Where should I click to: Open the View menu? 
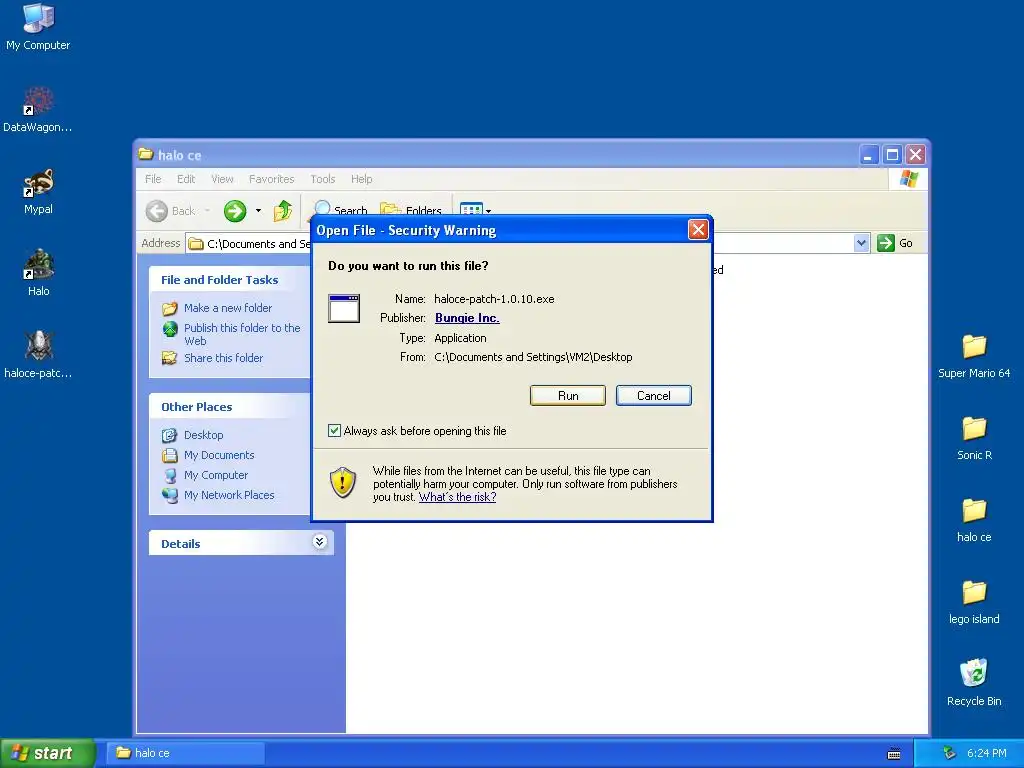(x=222, y=179)
